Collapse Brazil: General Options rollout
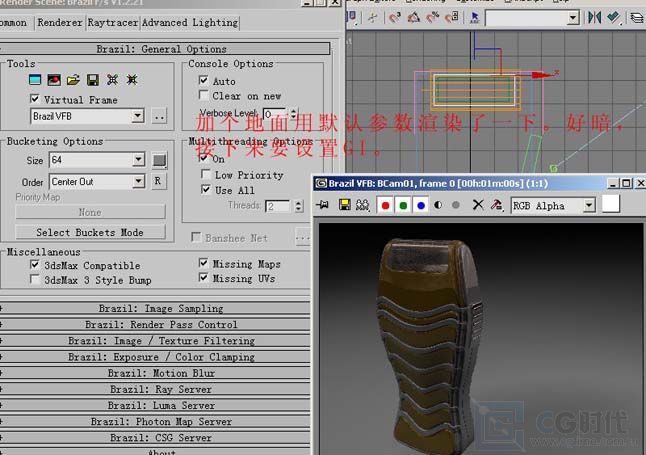Screen dimensions: 646x455 tap(165, 49)
